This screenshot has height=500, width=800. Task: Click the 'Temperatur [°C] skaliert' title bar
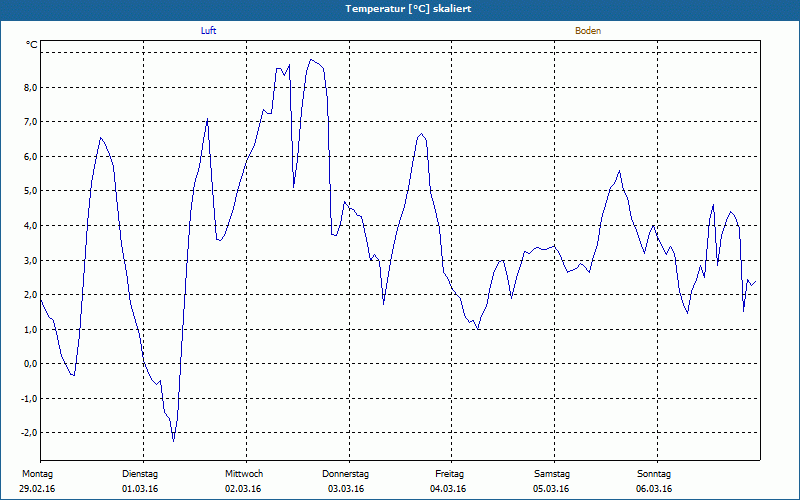click(400, 9)
